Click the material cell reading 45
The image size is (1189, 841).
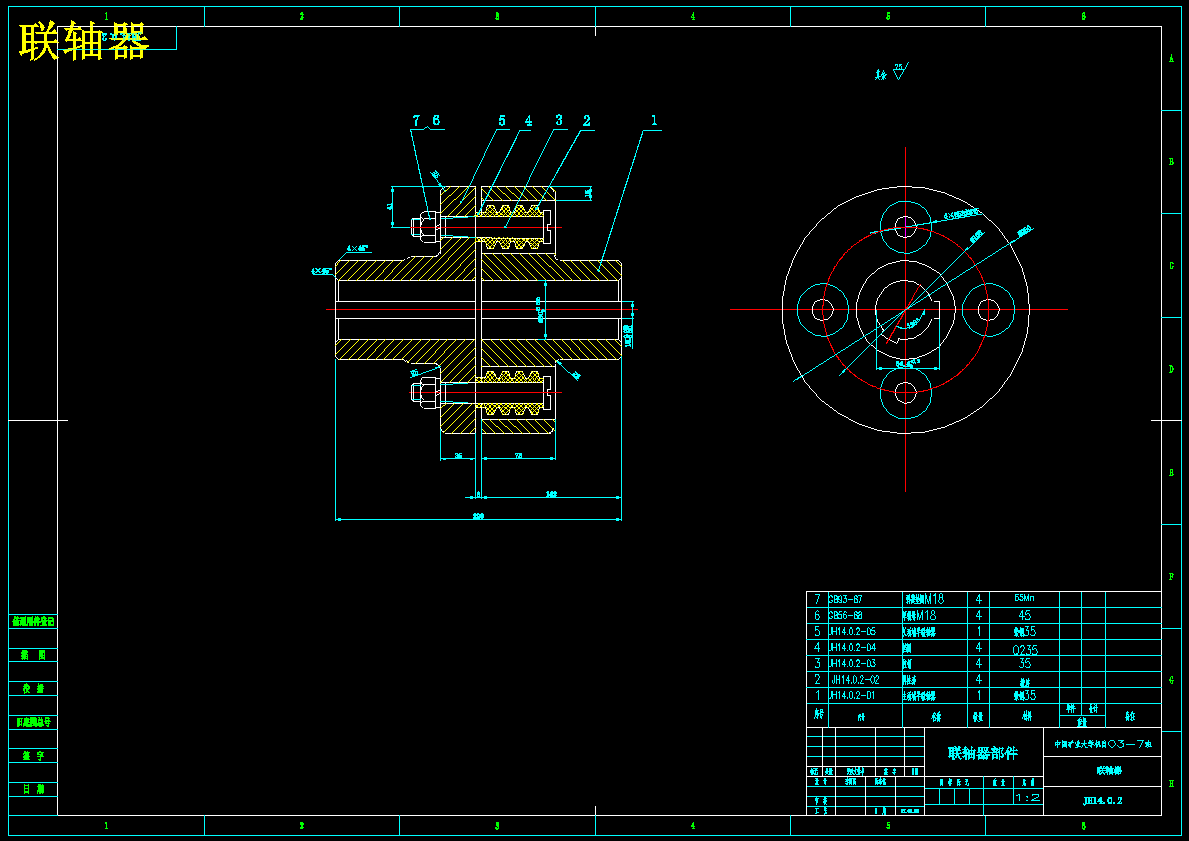pyautogui.click(x=1024, y=615)
